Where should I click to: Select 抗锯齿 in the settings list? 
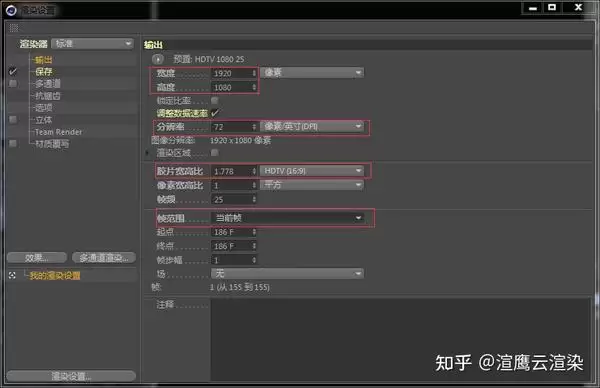point(48,96)
